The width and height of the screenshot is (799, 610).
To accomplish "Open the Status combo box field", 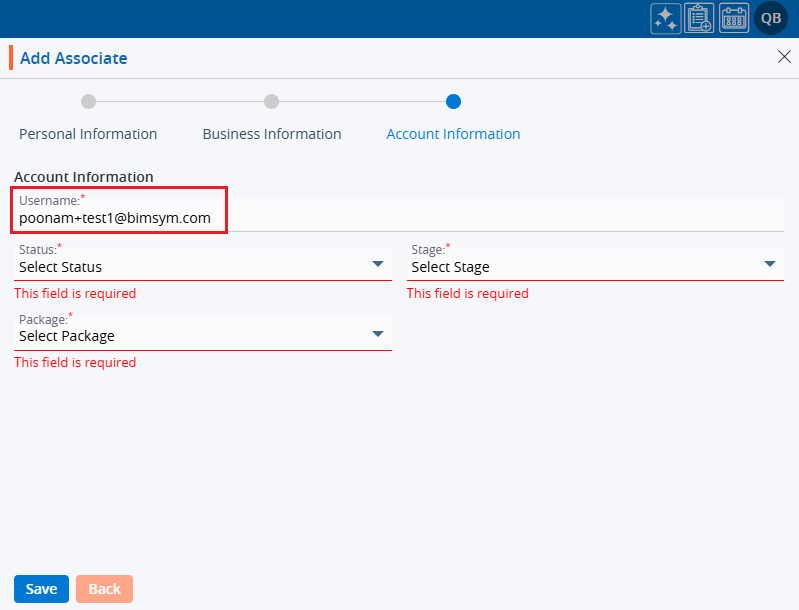I will (x=190, y=266).
